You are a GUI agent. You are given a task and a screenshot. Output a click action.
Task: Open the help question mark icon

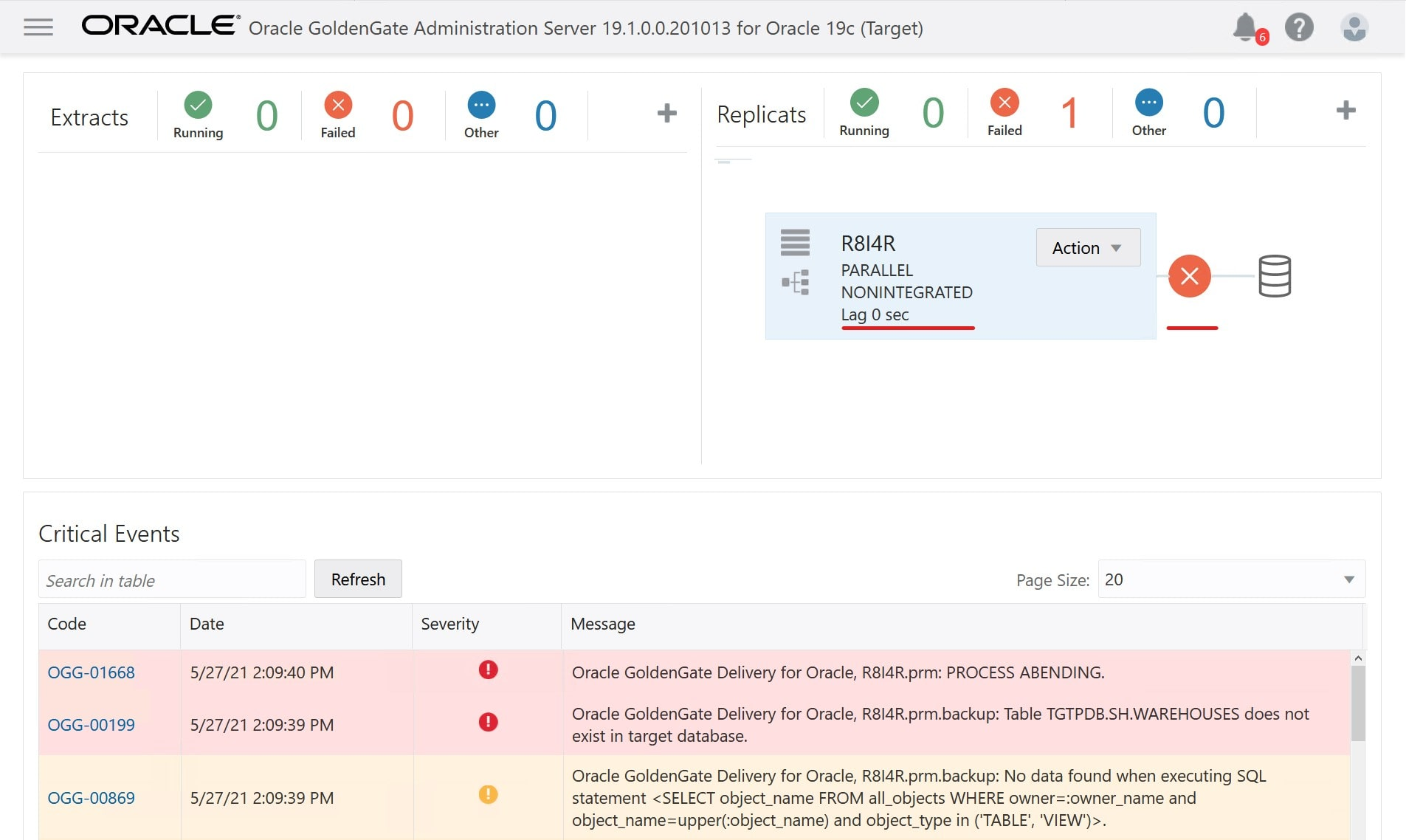click(x=1299, y=27)
